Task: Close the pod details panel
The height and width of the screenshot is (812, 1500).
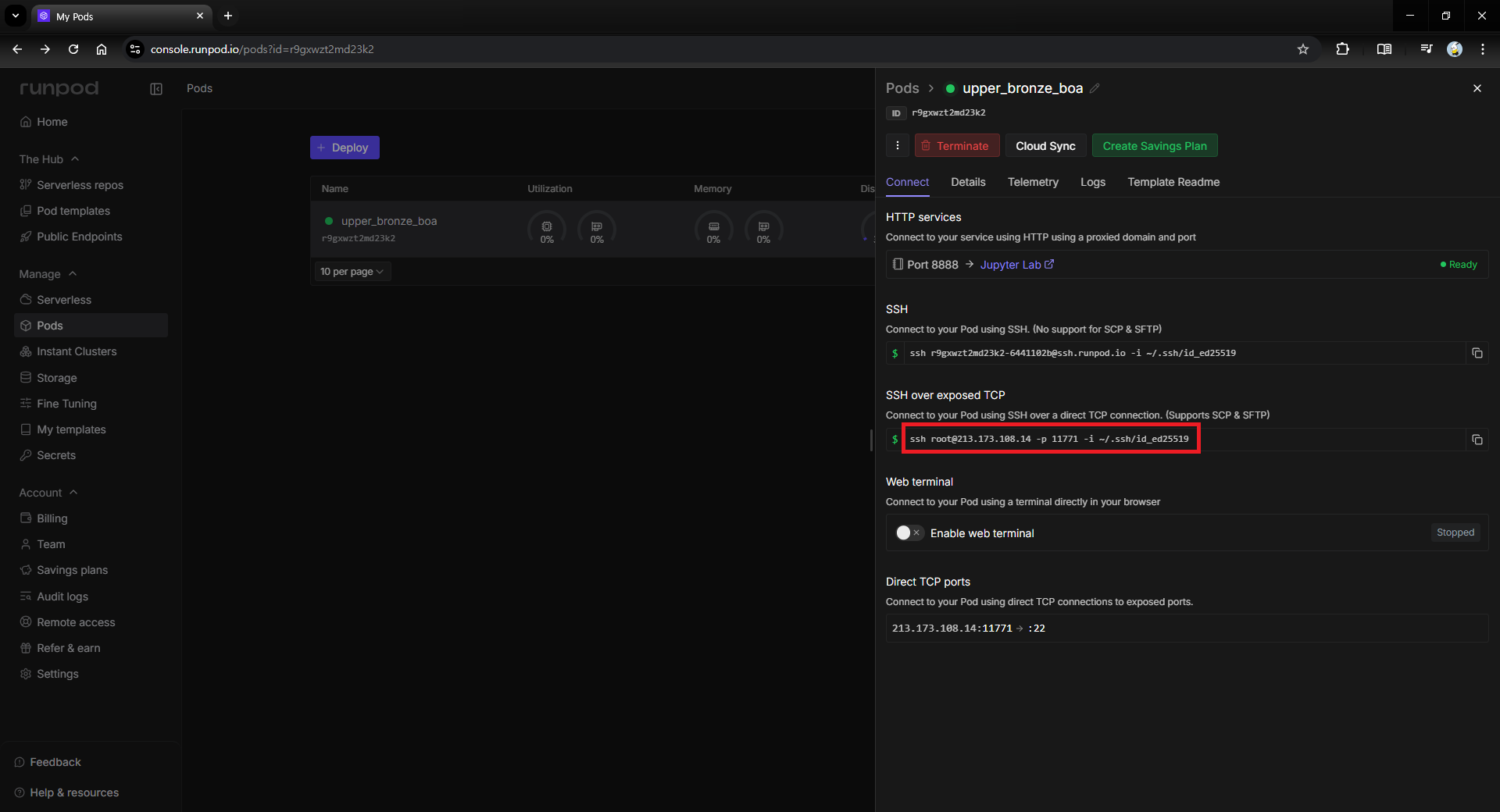Action: (x=1477, y=88)
